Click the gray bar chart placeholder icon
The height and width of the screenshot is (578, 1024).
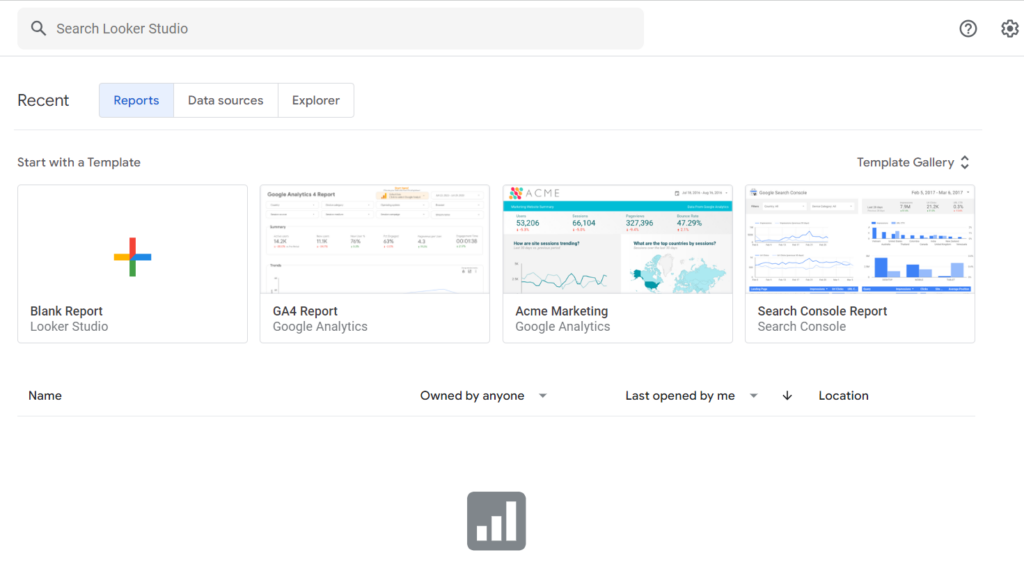coord(496,521)
